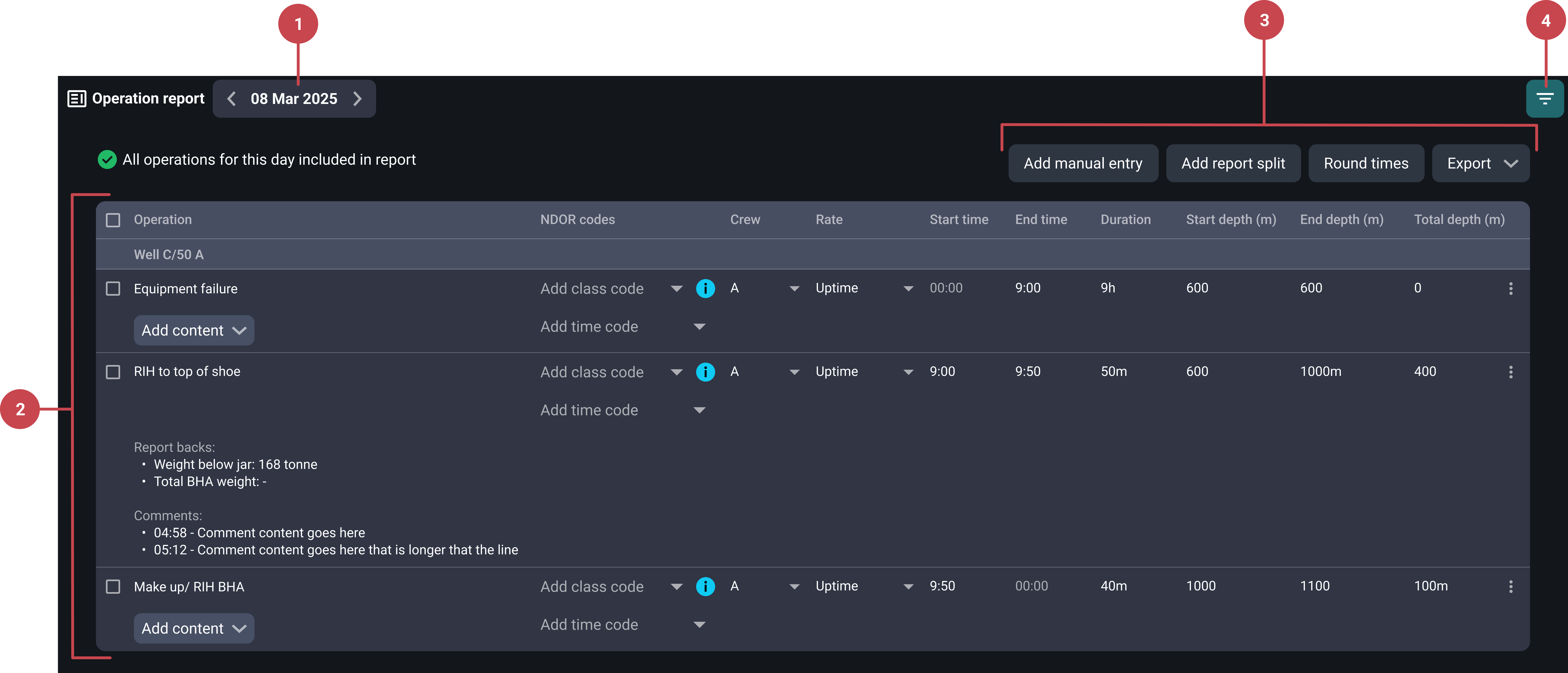The height and width of the screenshot is (673, 1568).
Task: Go to previous day in date selector
Action: coord(231,98)
